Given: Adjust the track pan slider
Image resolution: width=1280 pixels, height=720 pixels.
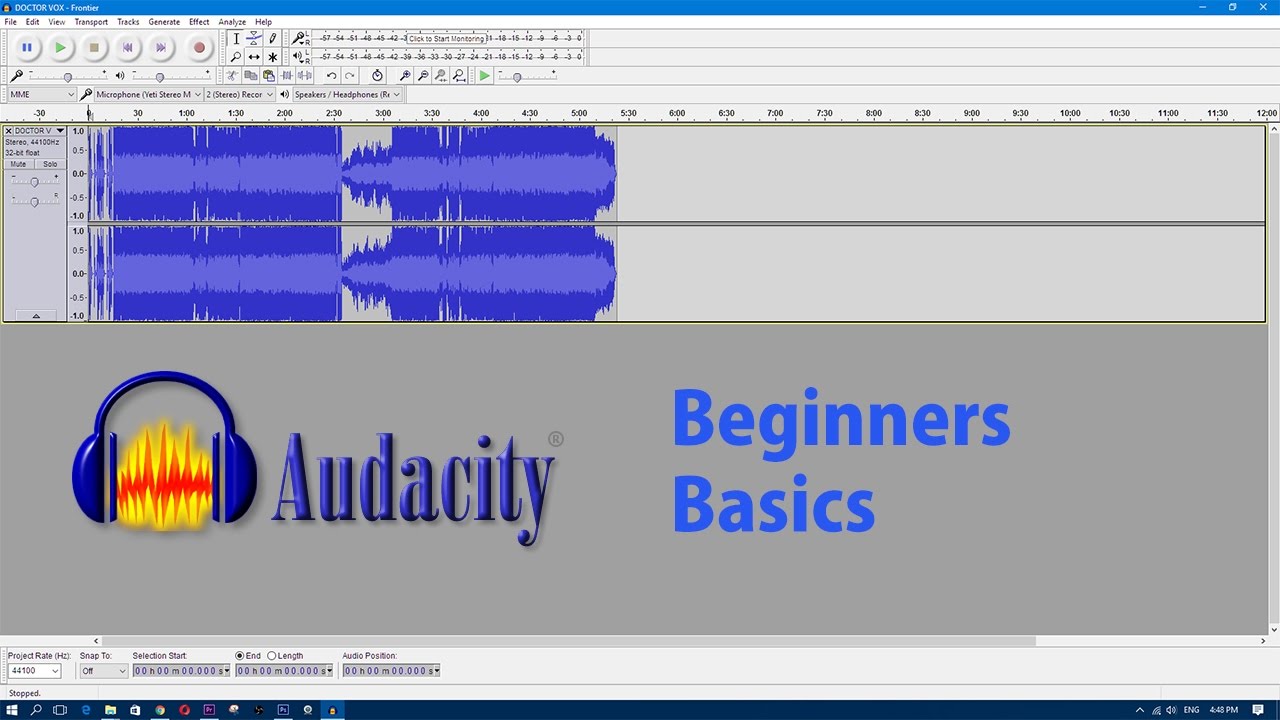Looking at the screenshot, I should [x=34, y=202].
